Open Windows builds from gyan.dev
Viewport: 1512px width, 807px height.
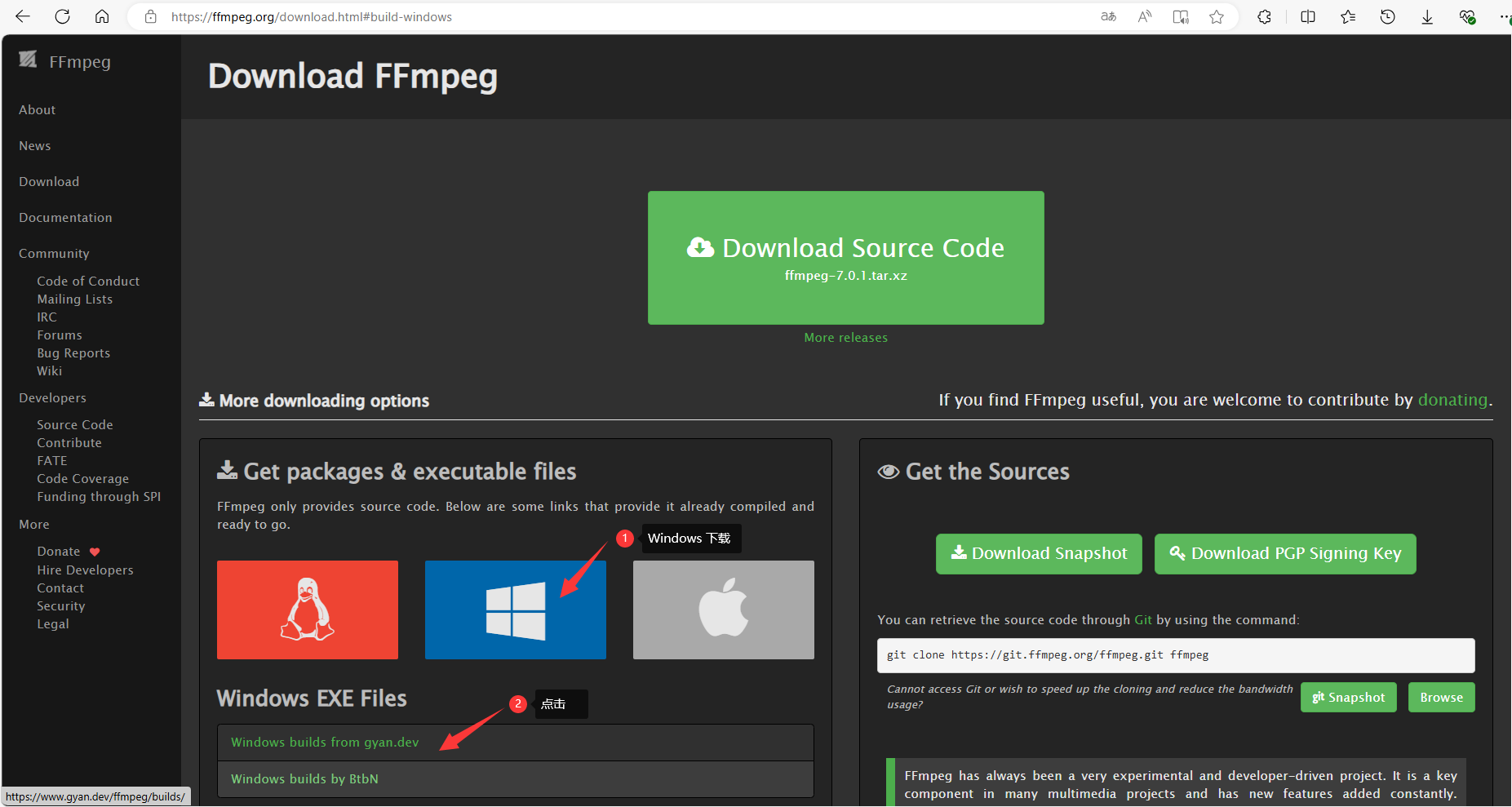[x=325, y=743]
